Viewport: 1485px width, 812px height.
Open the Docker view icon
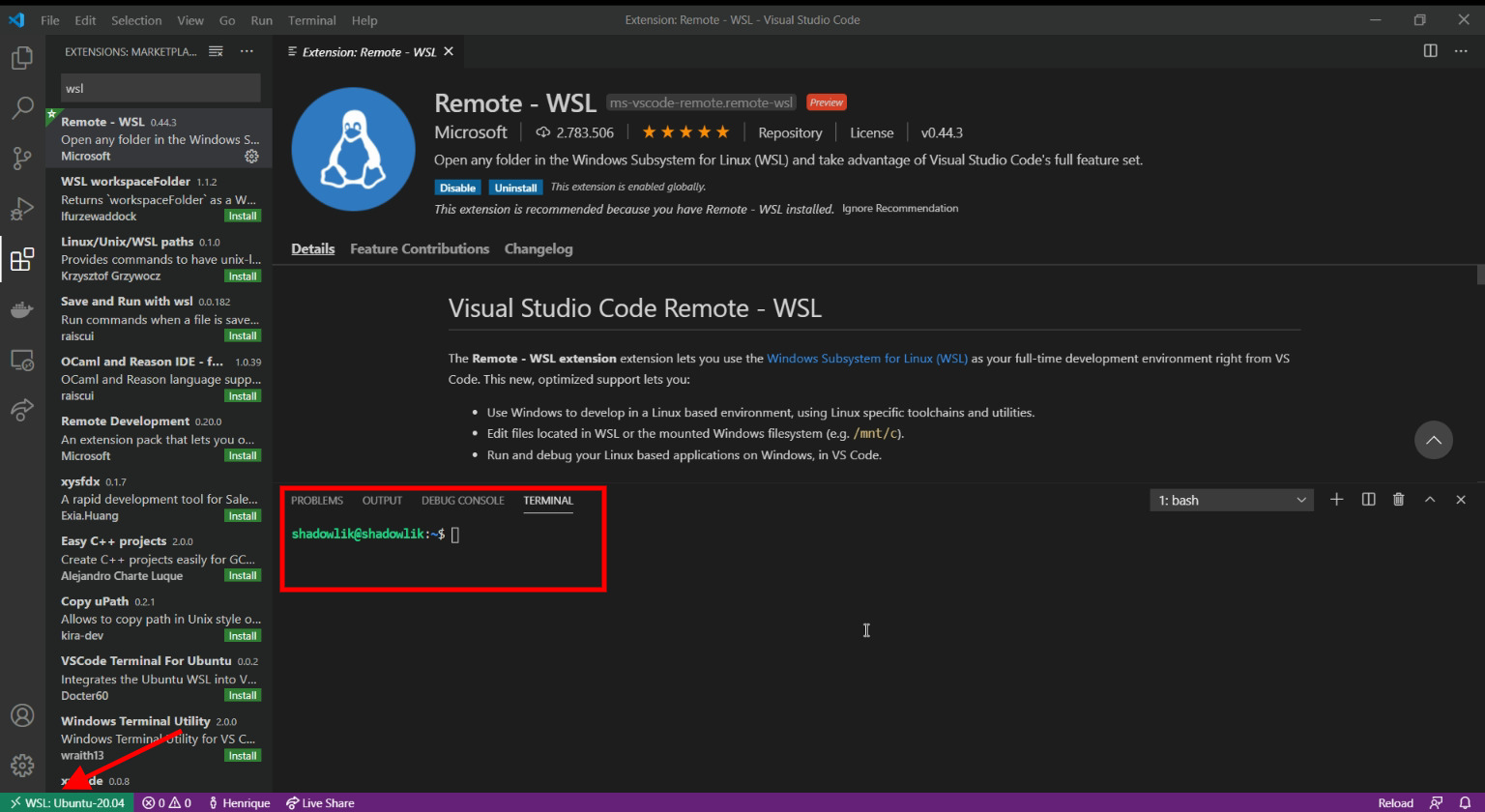[x=22, y=309]
